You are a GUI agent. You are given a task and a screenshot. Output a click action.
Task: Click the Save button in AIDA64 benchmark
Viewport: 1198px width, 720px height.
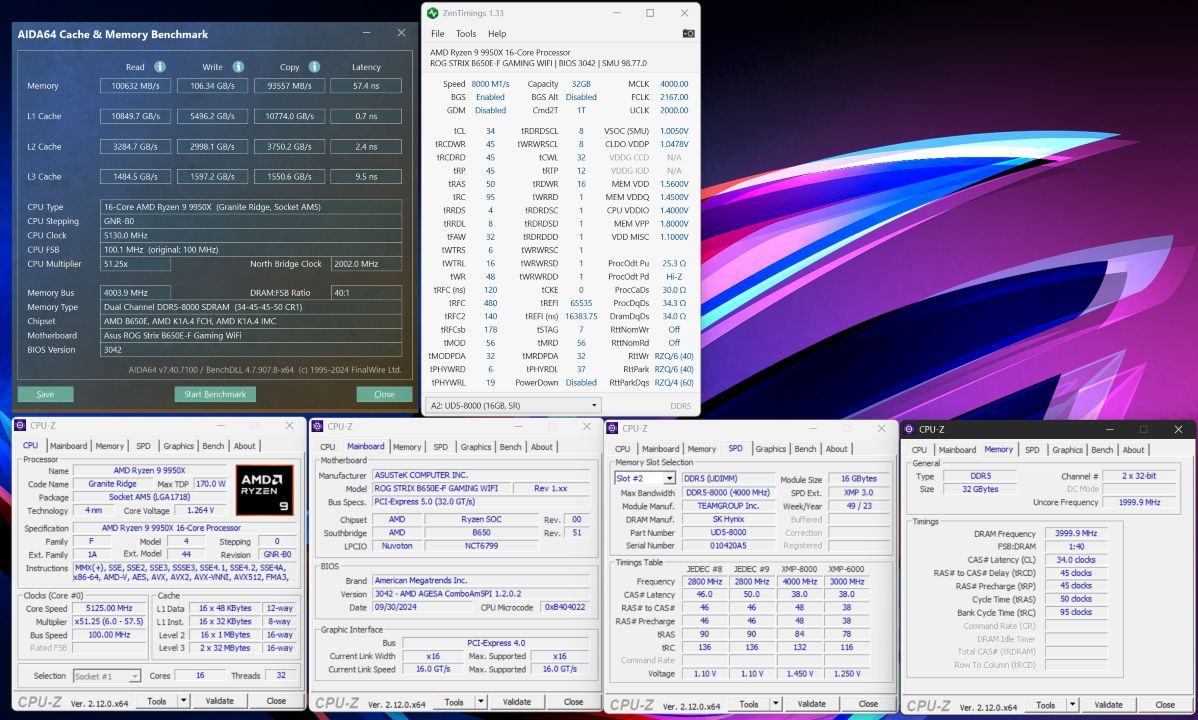45,394
